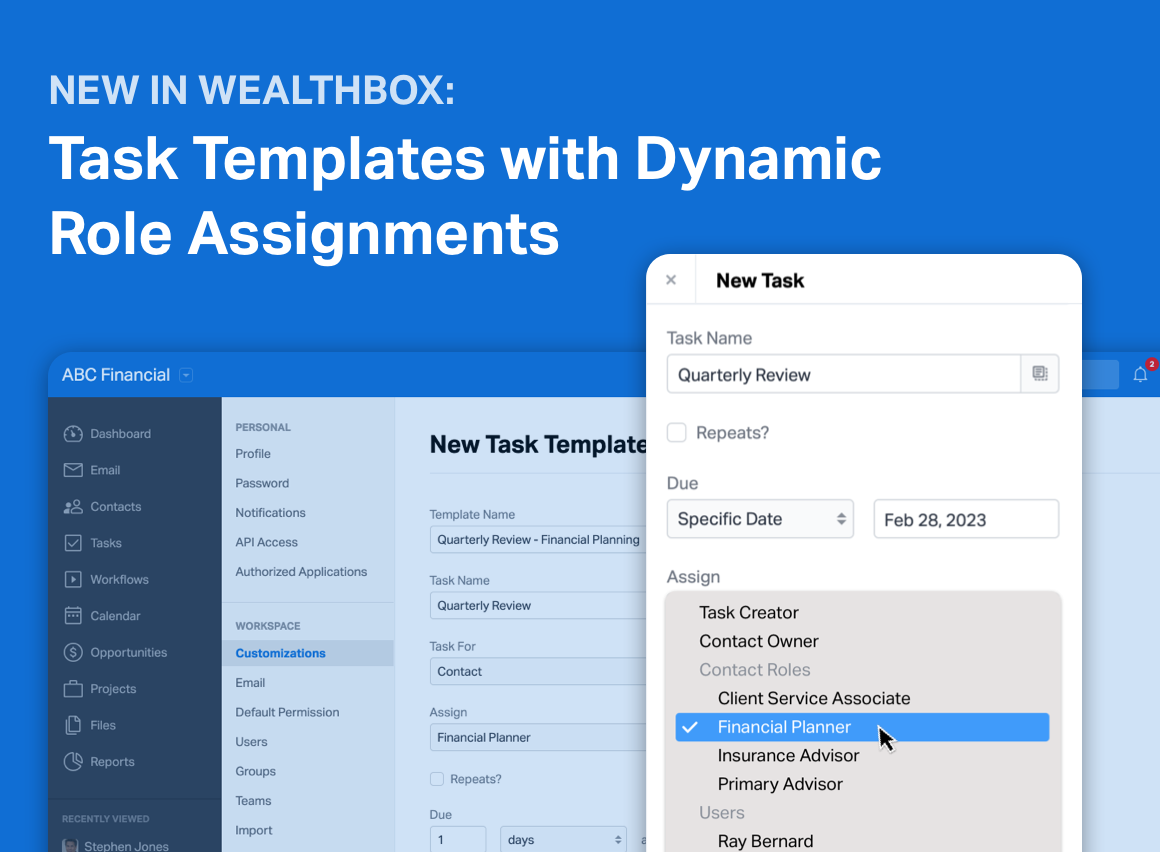Open Password settings link
Screen dimensions: 1160x852
coord(262,483)
